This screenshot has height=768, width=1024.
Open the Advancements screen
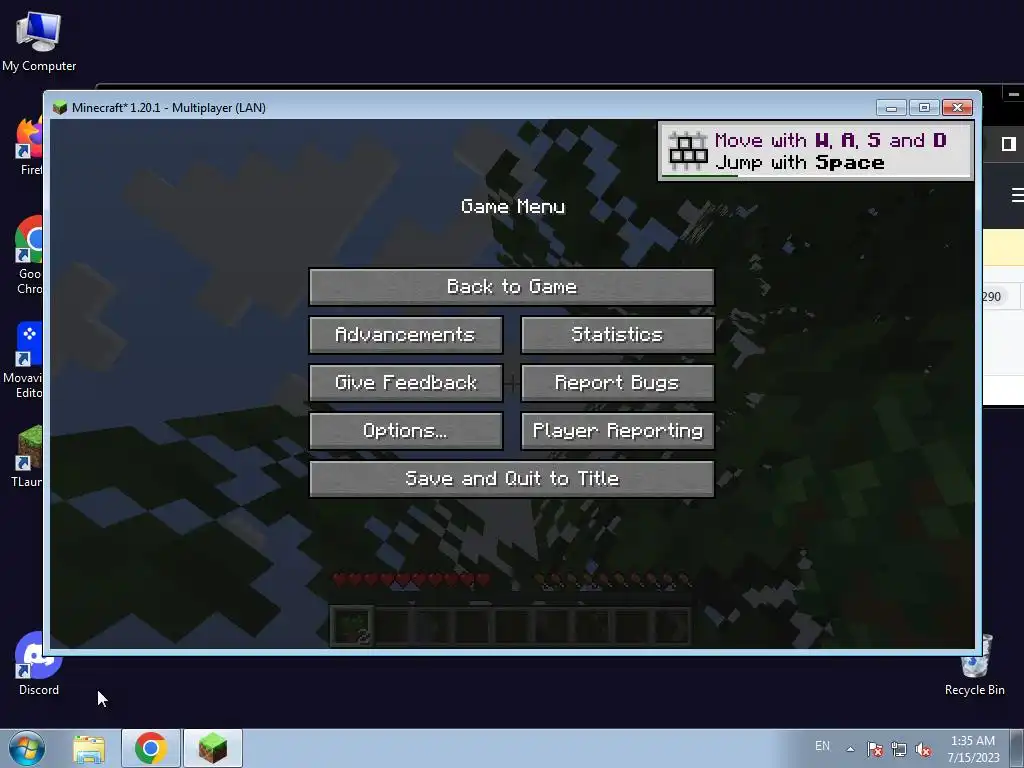click(x=406, y=335)
